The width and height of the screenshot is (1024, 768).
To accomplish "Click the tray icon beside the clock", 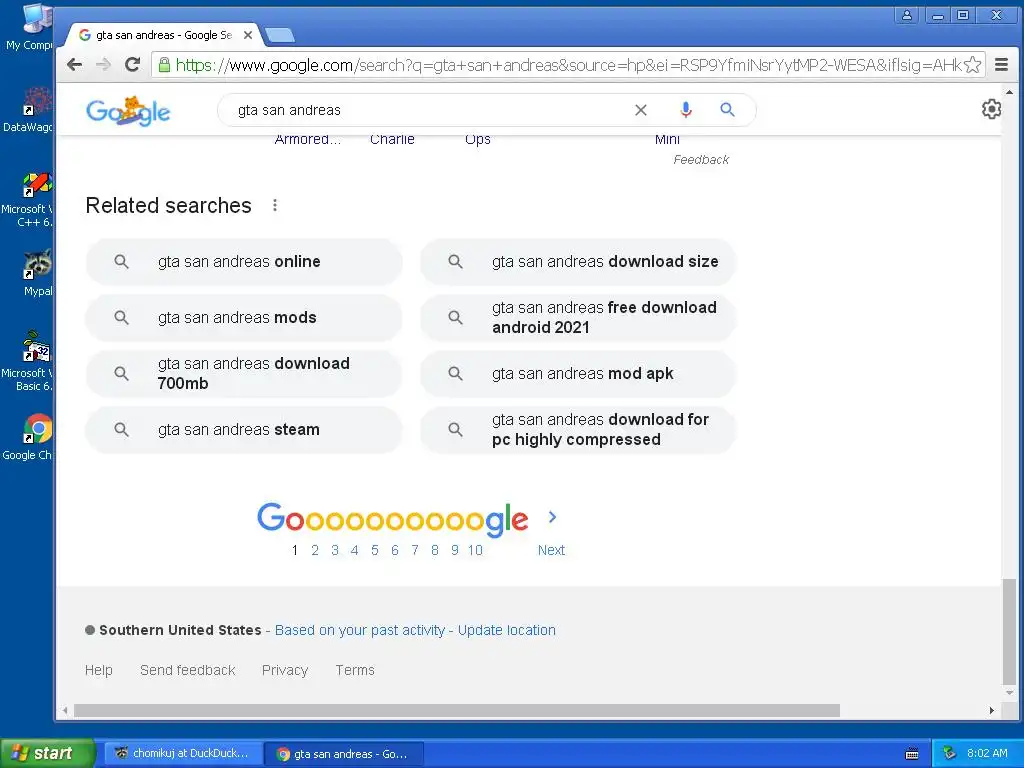I will tap(950, 753).
